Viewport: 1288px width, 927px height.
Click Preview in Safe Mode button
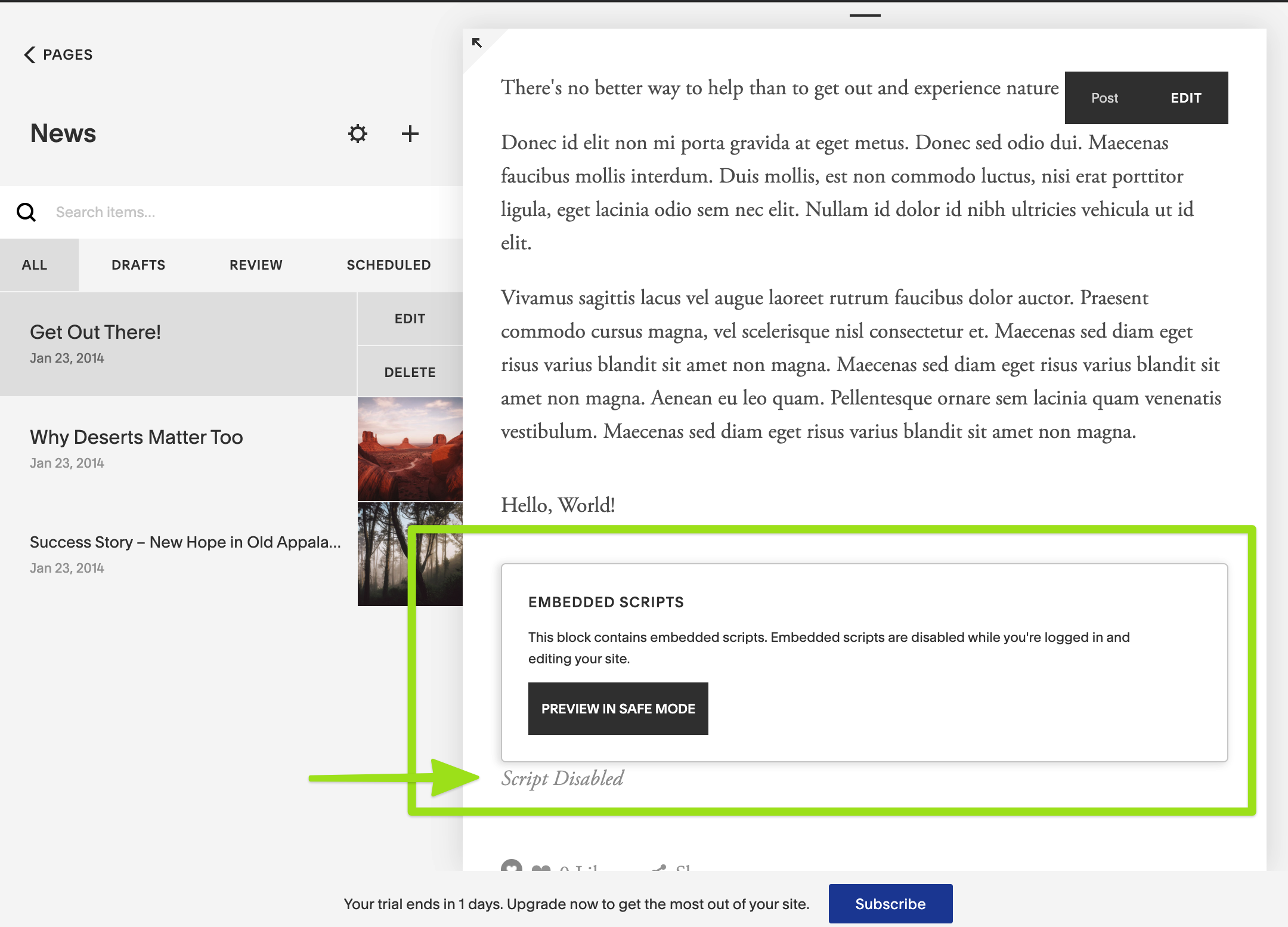click(x=618, y=709)
